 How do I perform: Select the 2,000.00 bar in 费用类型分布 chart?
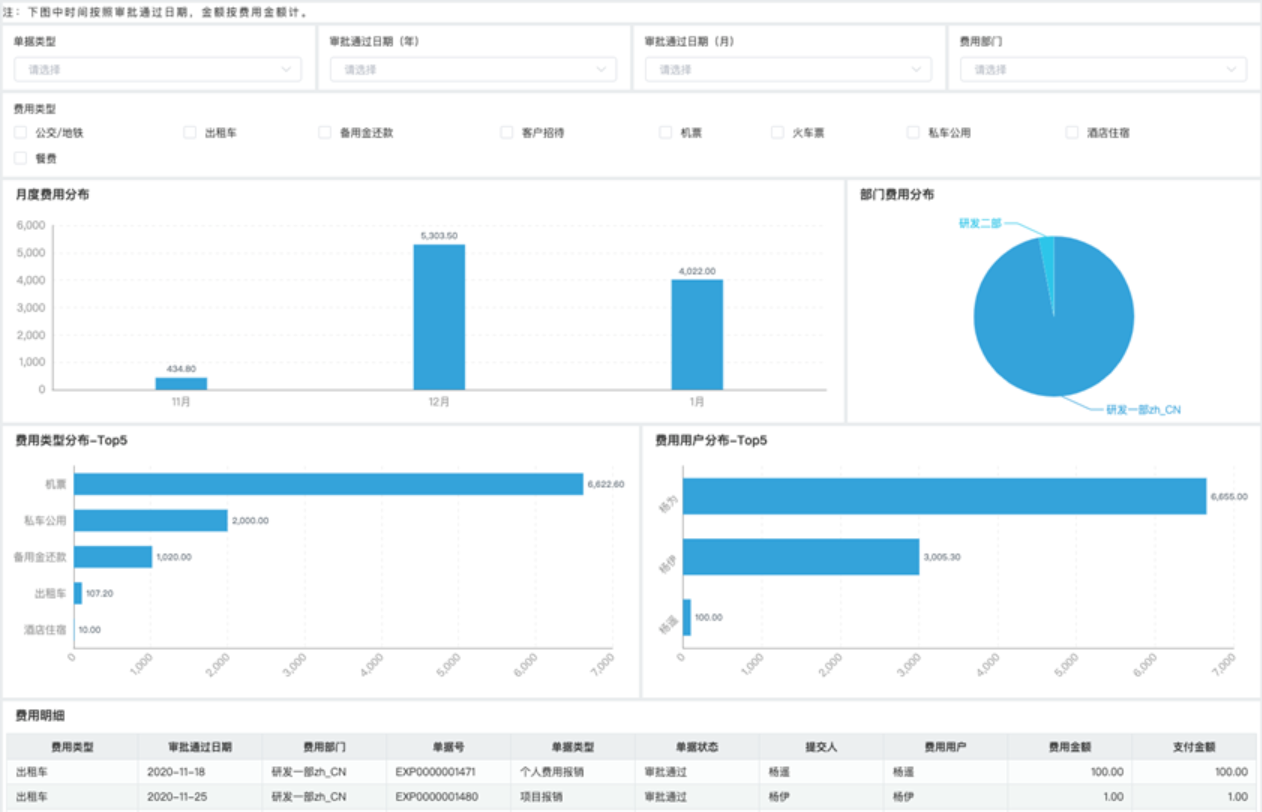pos(151,520)
